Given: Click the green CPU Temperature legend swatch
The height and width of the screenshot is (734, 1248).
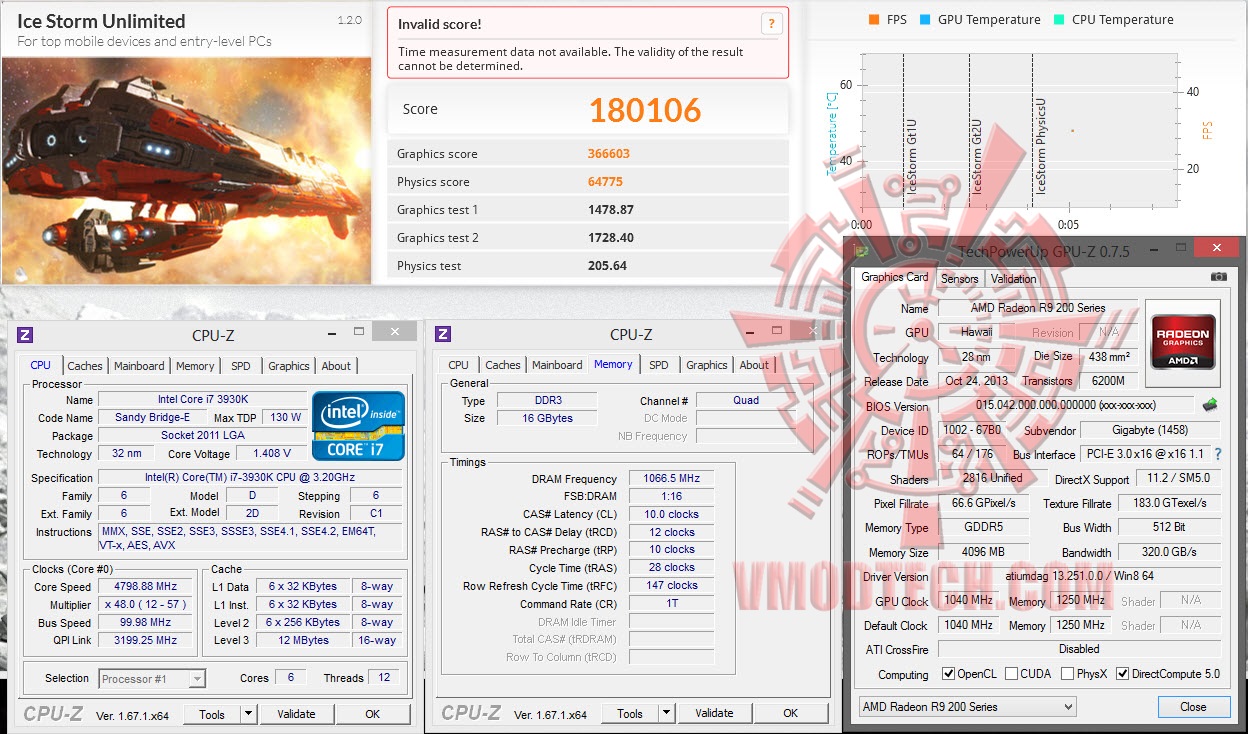Looking at the screenshot, I should pos(1059,20).
